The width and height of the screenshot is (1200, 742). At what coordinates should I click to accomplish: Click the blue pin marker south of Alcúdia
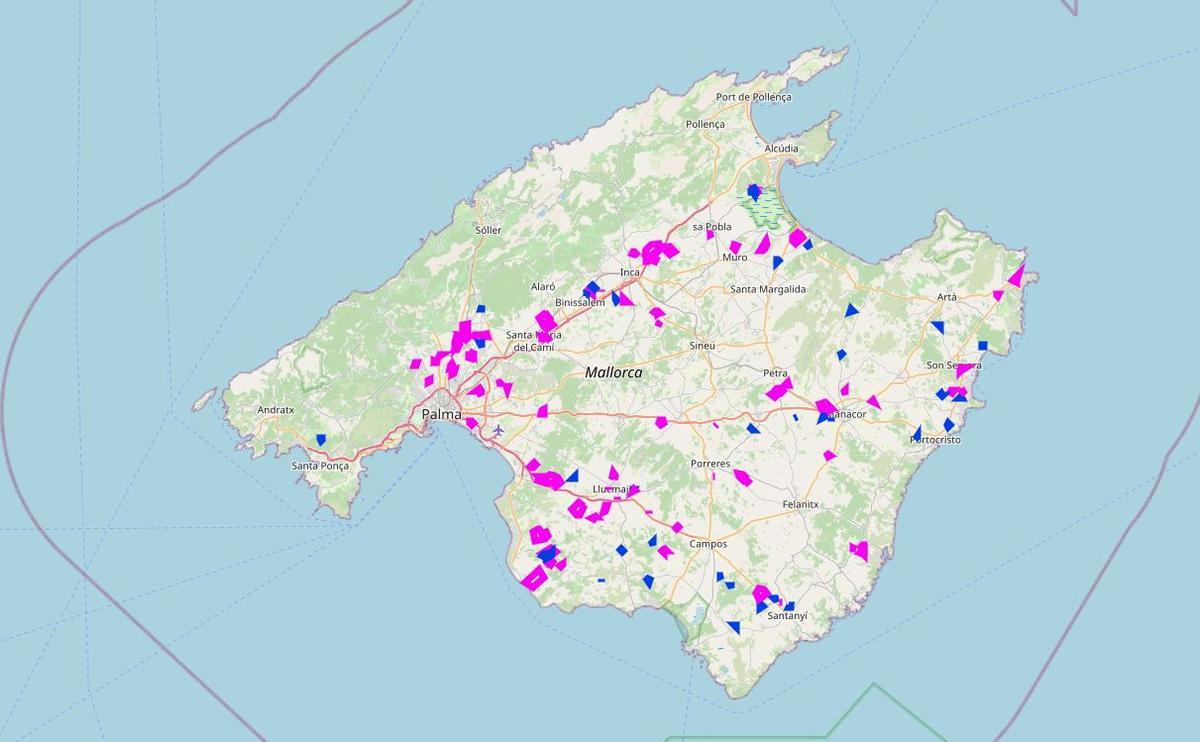coord(754,190)
